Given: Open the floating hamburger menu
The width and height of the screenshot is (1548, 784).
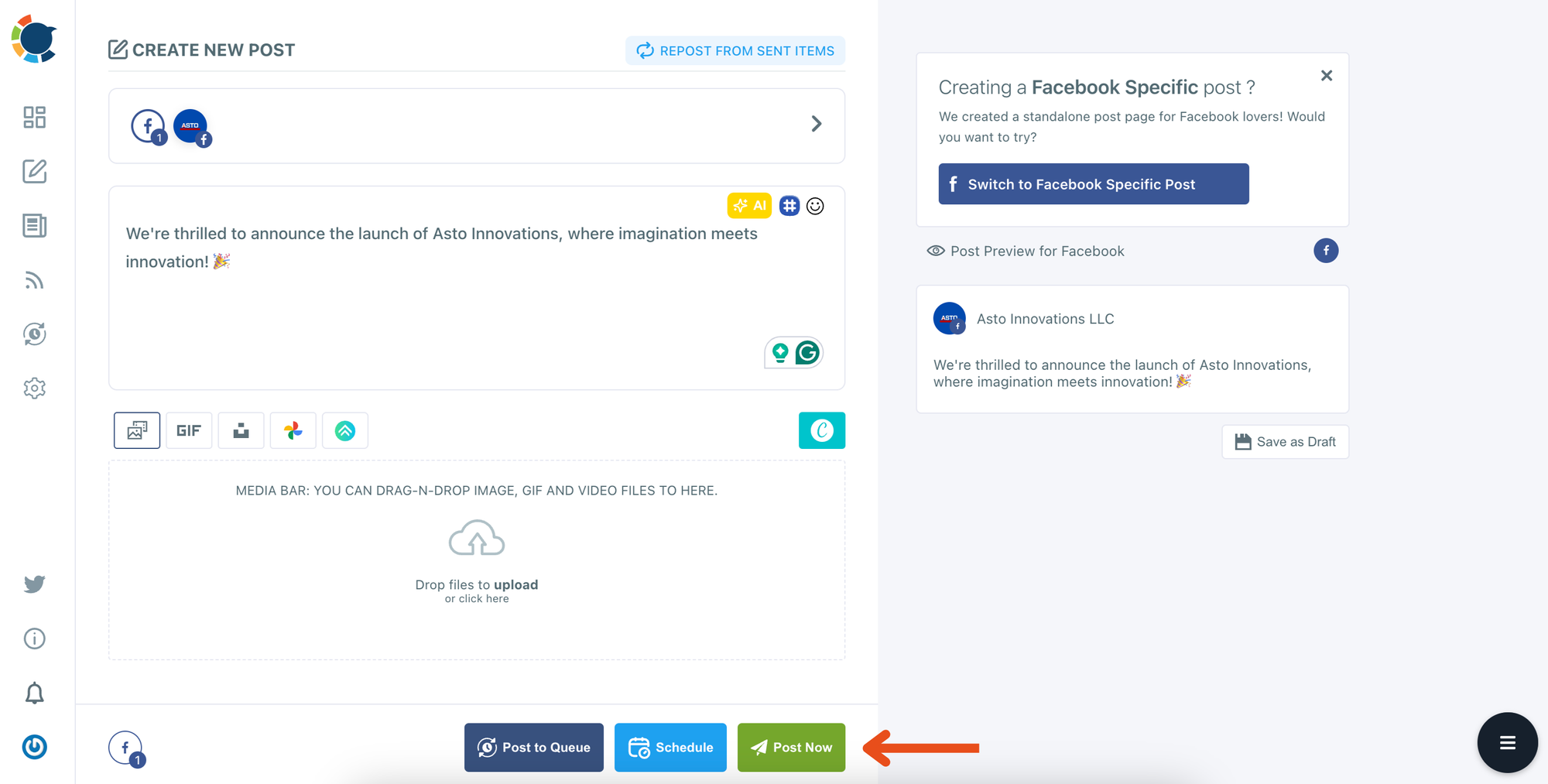Looking at the screenshot, I should pos(1507,743).
